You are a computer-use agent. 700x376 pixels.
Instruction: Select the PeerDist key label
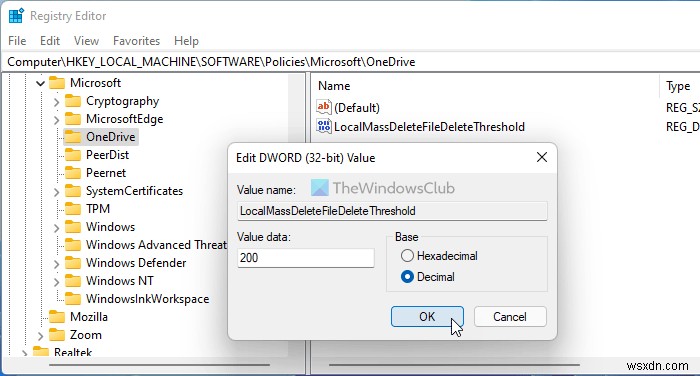(108, 155)
